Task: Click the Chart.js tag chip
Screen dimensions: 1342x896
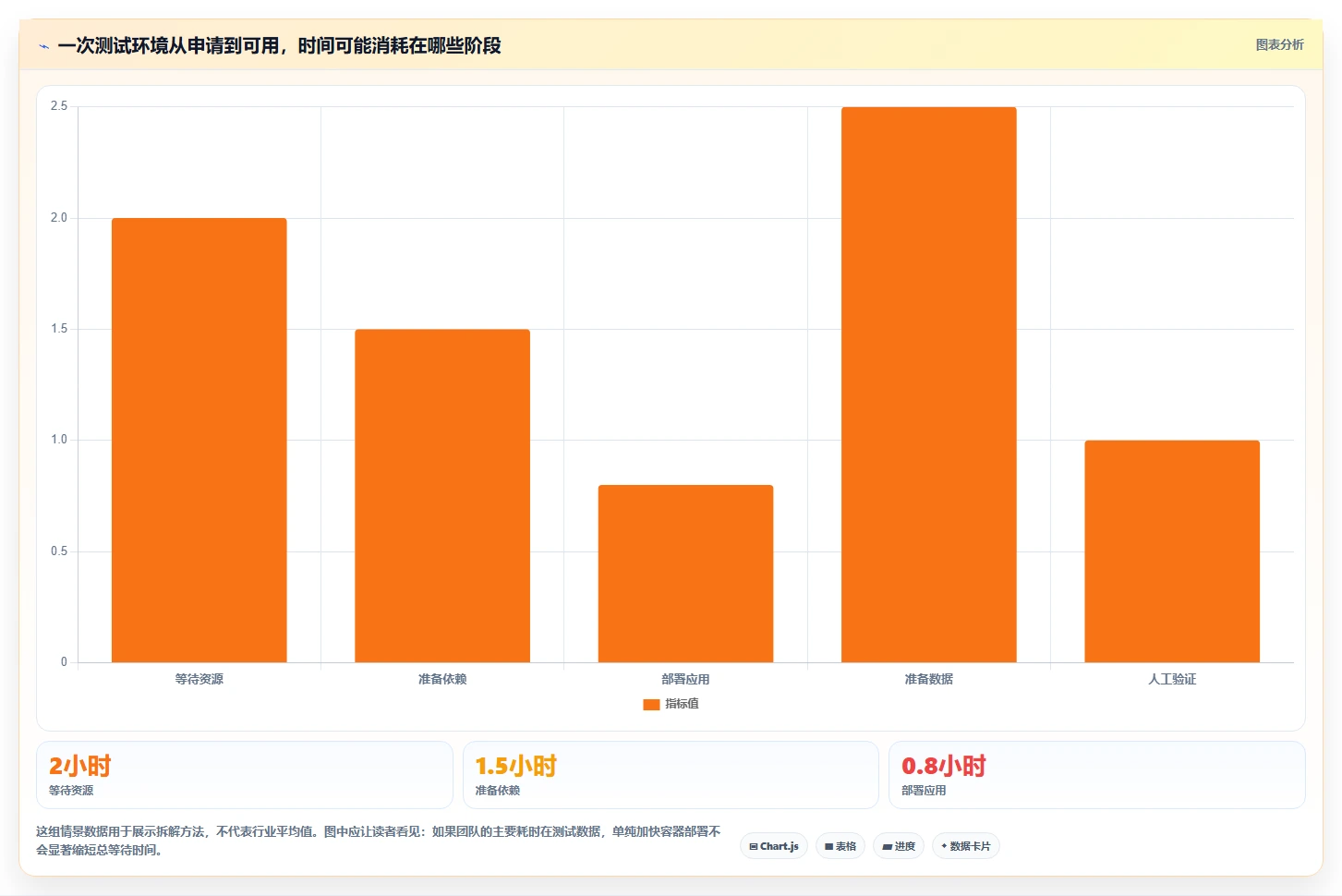Action: click(774, 846)
